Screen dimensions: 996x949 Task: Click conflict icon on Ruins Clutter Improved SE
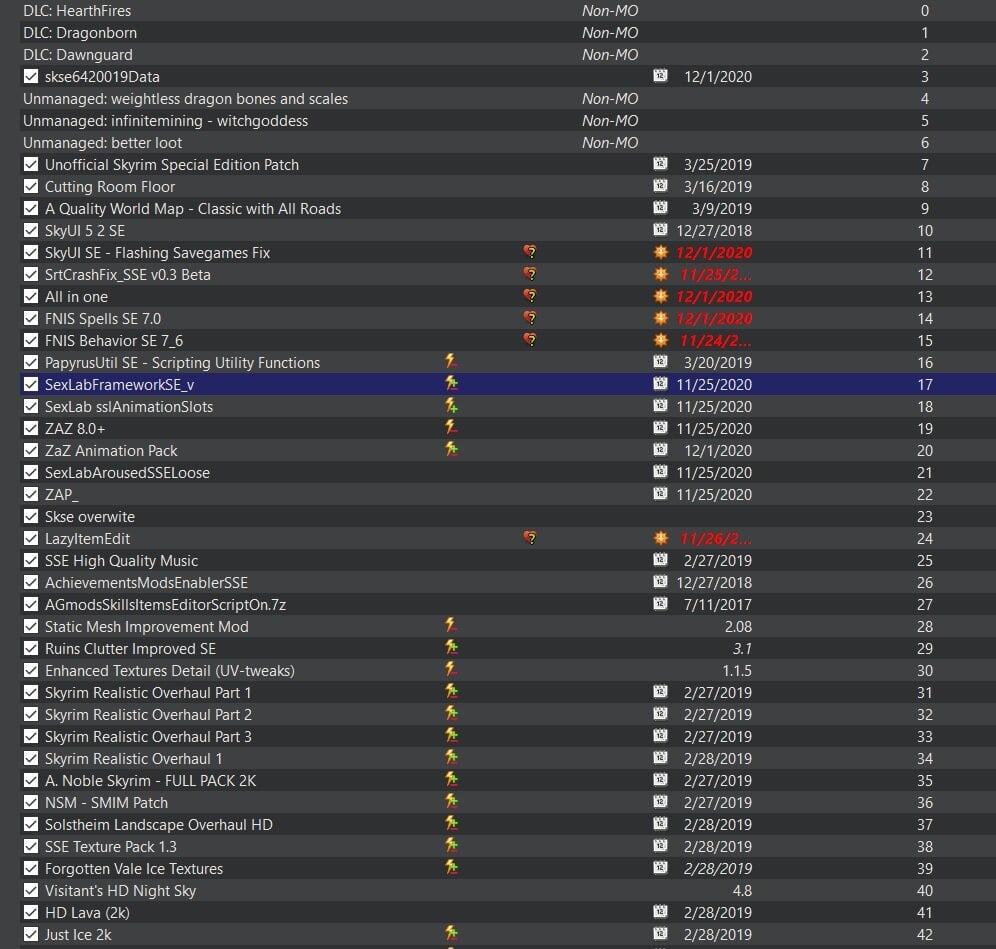pos(451,647)
